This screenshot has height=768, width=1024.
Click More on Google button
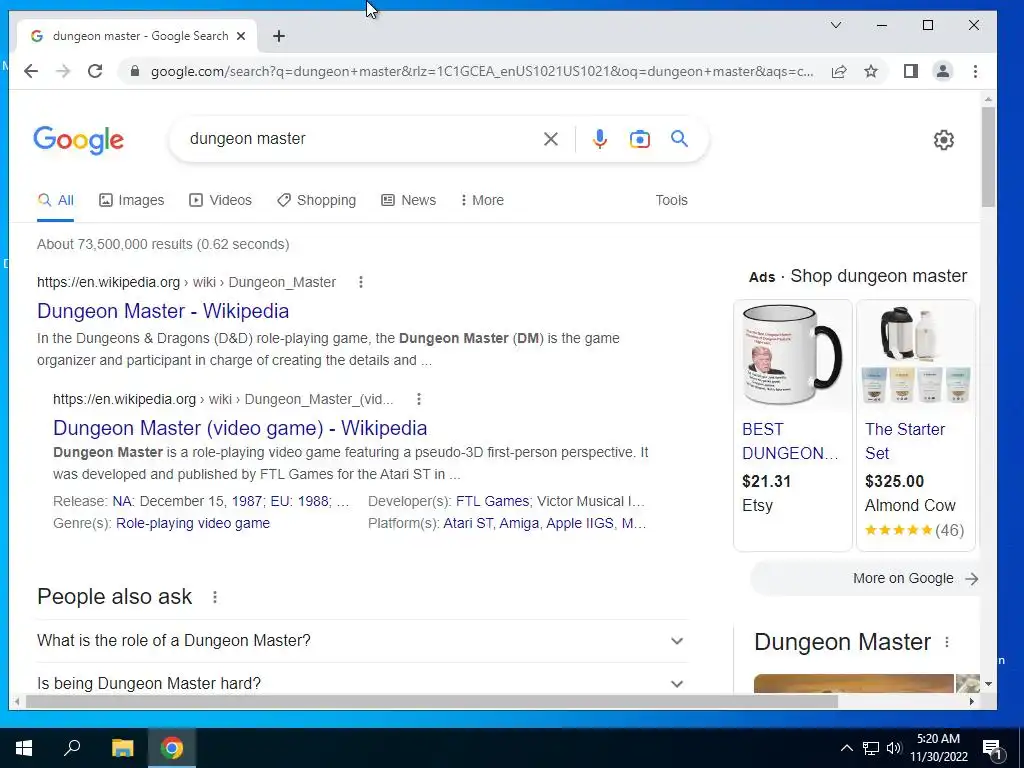pyautogui.click(x=865, y=579)
